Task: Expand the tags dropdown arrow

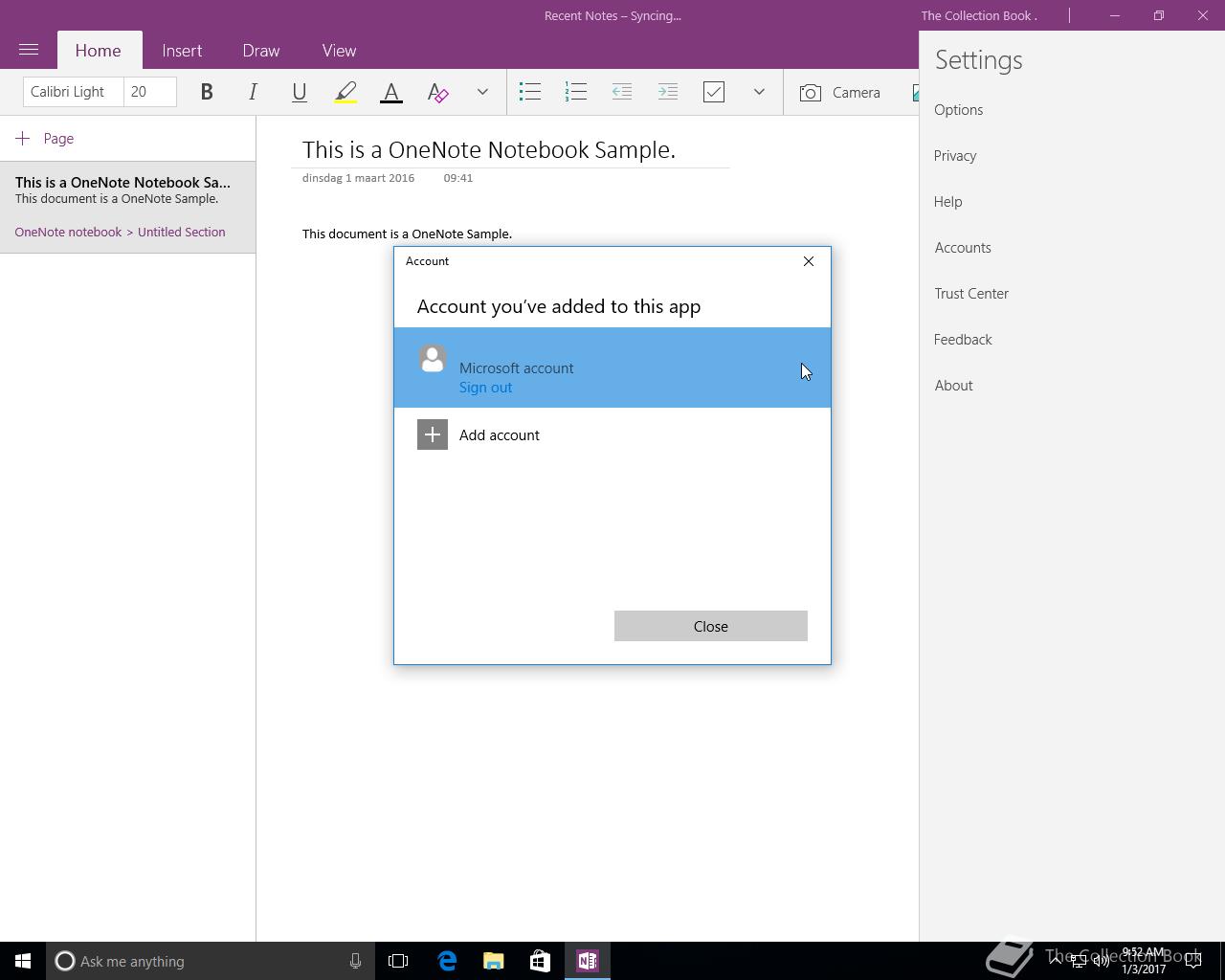Action: click(759, 92)
